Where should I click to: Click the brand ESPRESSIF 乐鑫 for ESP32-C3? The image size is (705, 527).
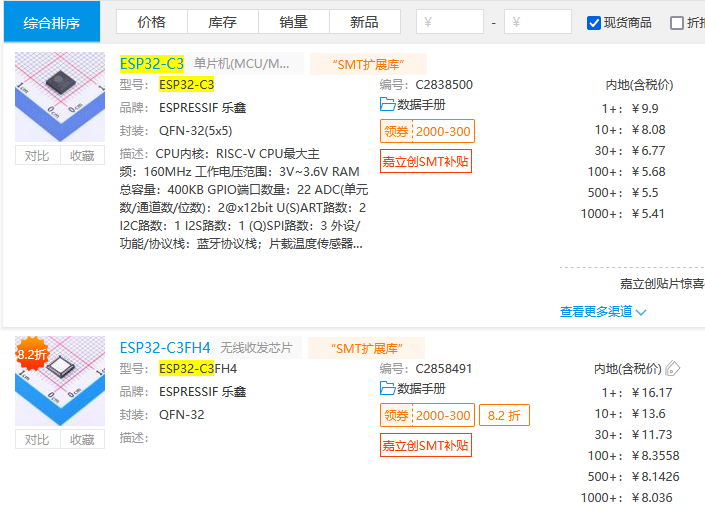(x=203, y=107)
